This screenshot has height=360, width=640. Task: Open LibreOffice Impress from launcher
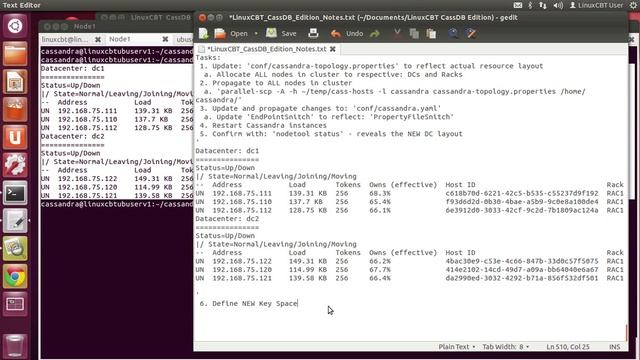tap(15, 82)
